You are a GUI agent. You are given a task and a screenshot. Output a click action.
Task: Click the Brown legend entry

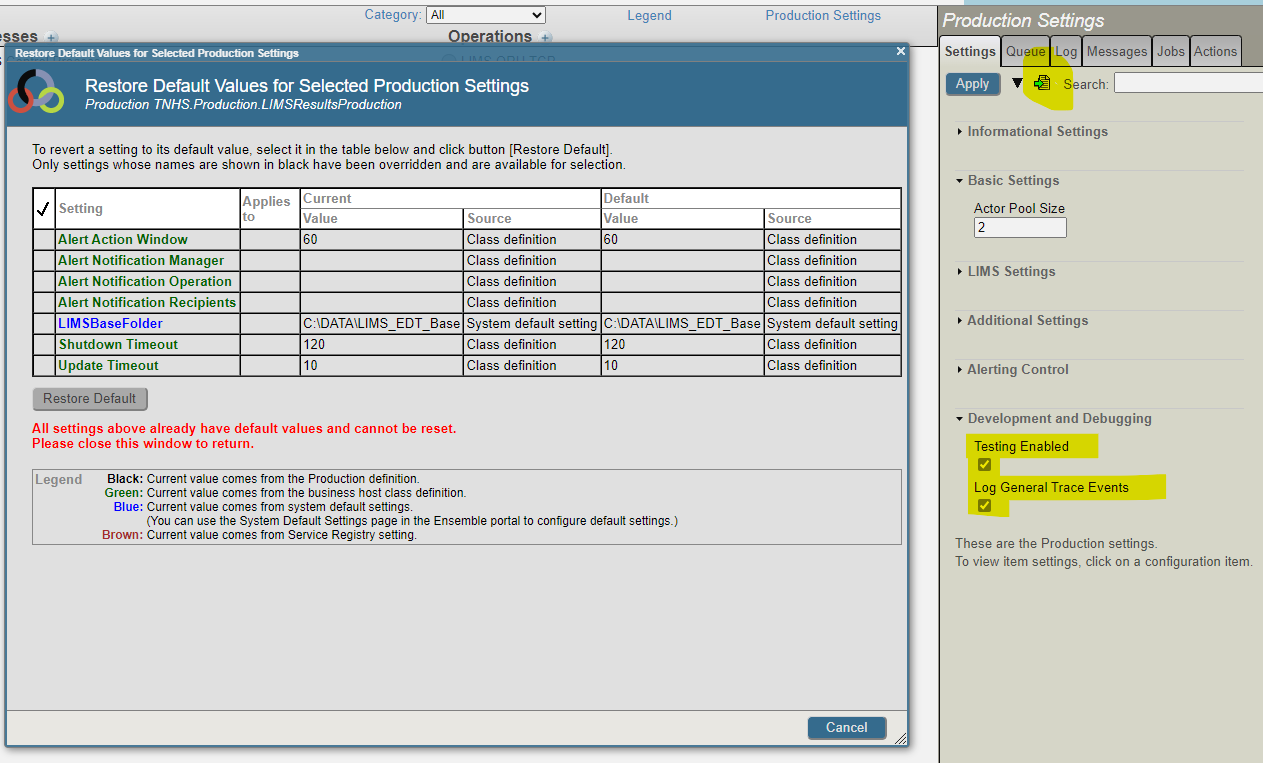(259, 535)
